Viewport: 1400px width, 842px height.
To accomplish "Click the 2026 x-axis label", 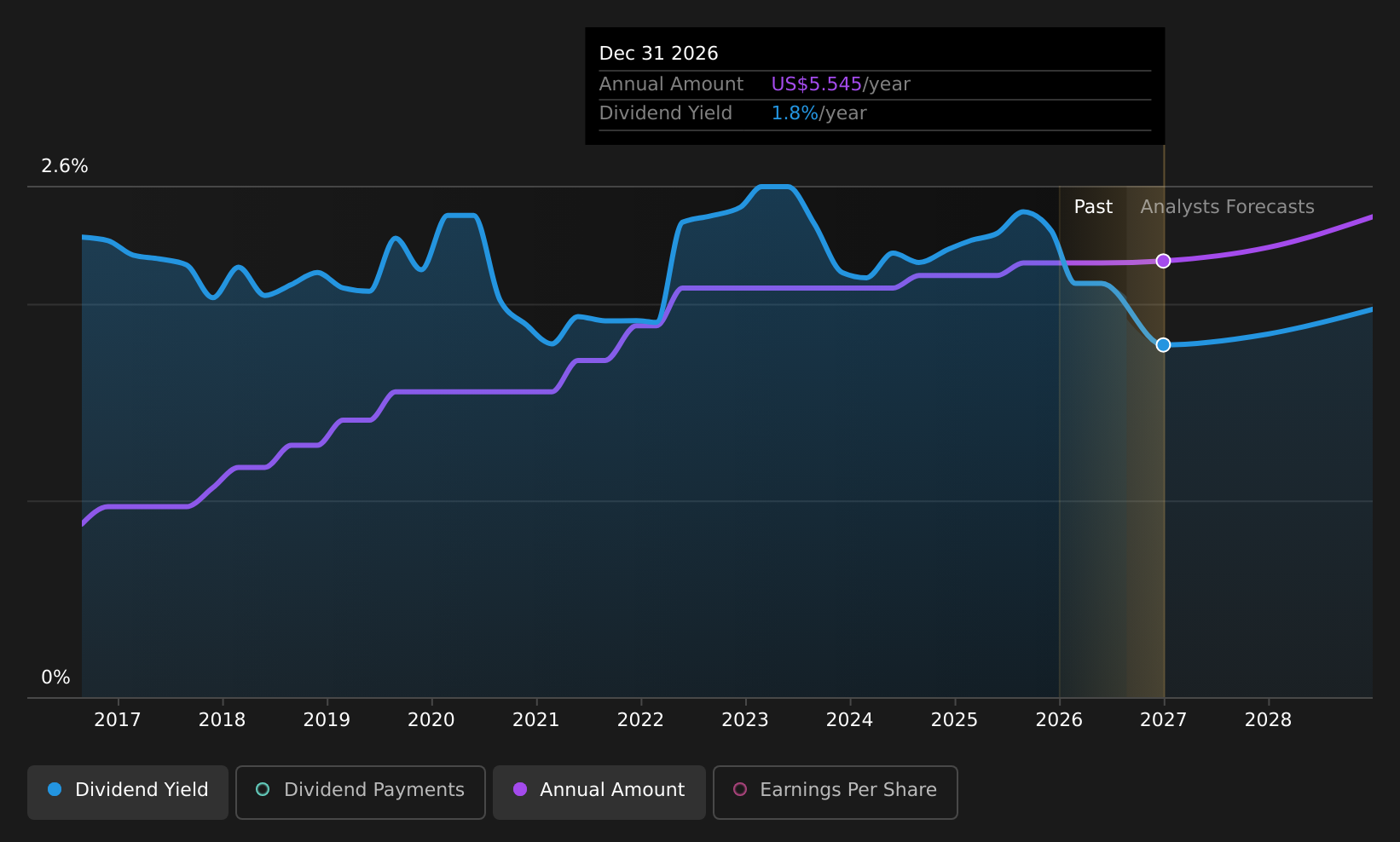I will (1059, 720).
